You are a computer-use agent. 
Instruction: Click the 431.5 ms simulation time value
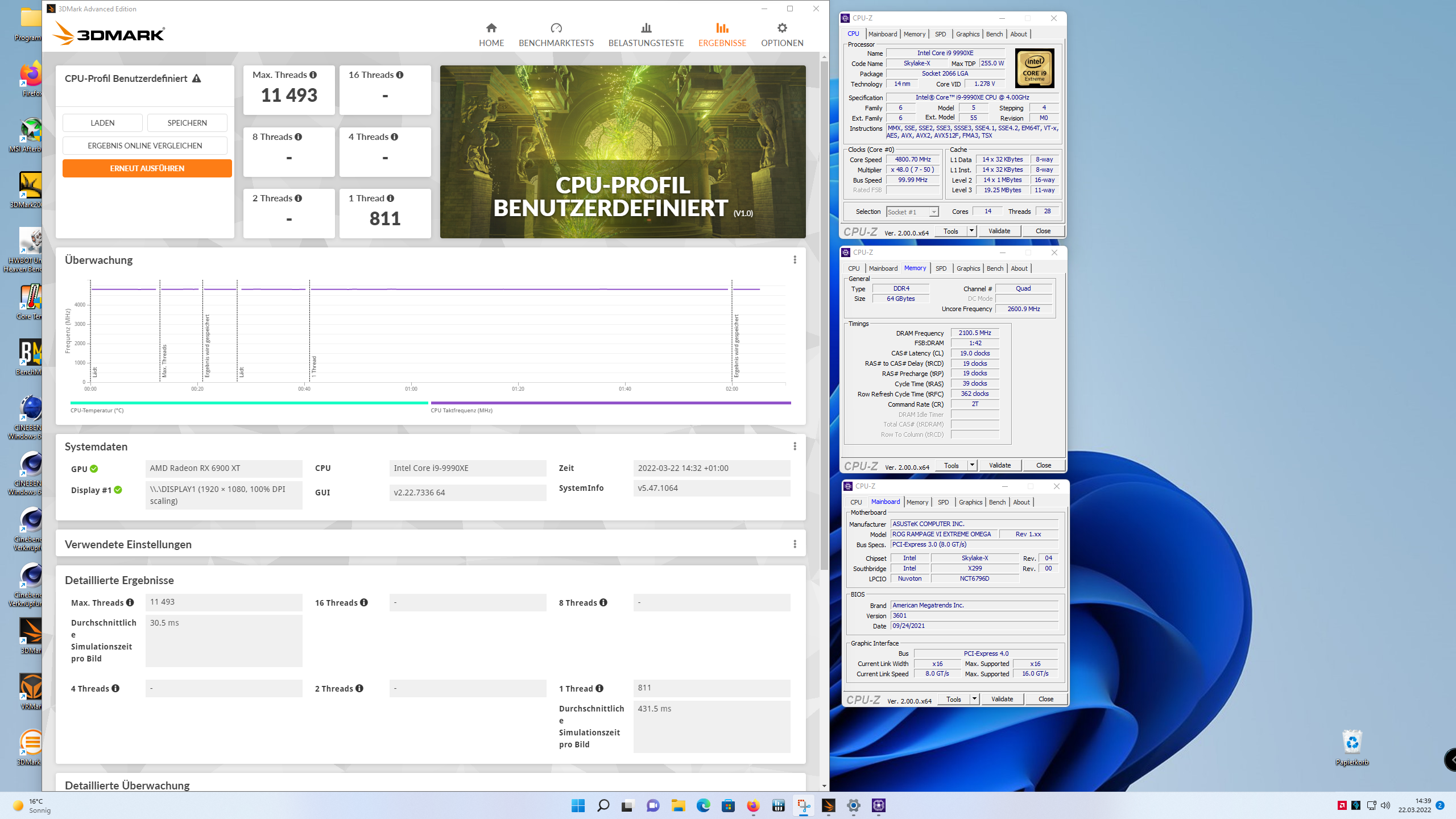(712, 726)
